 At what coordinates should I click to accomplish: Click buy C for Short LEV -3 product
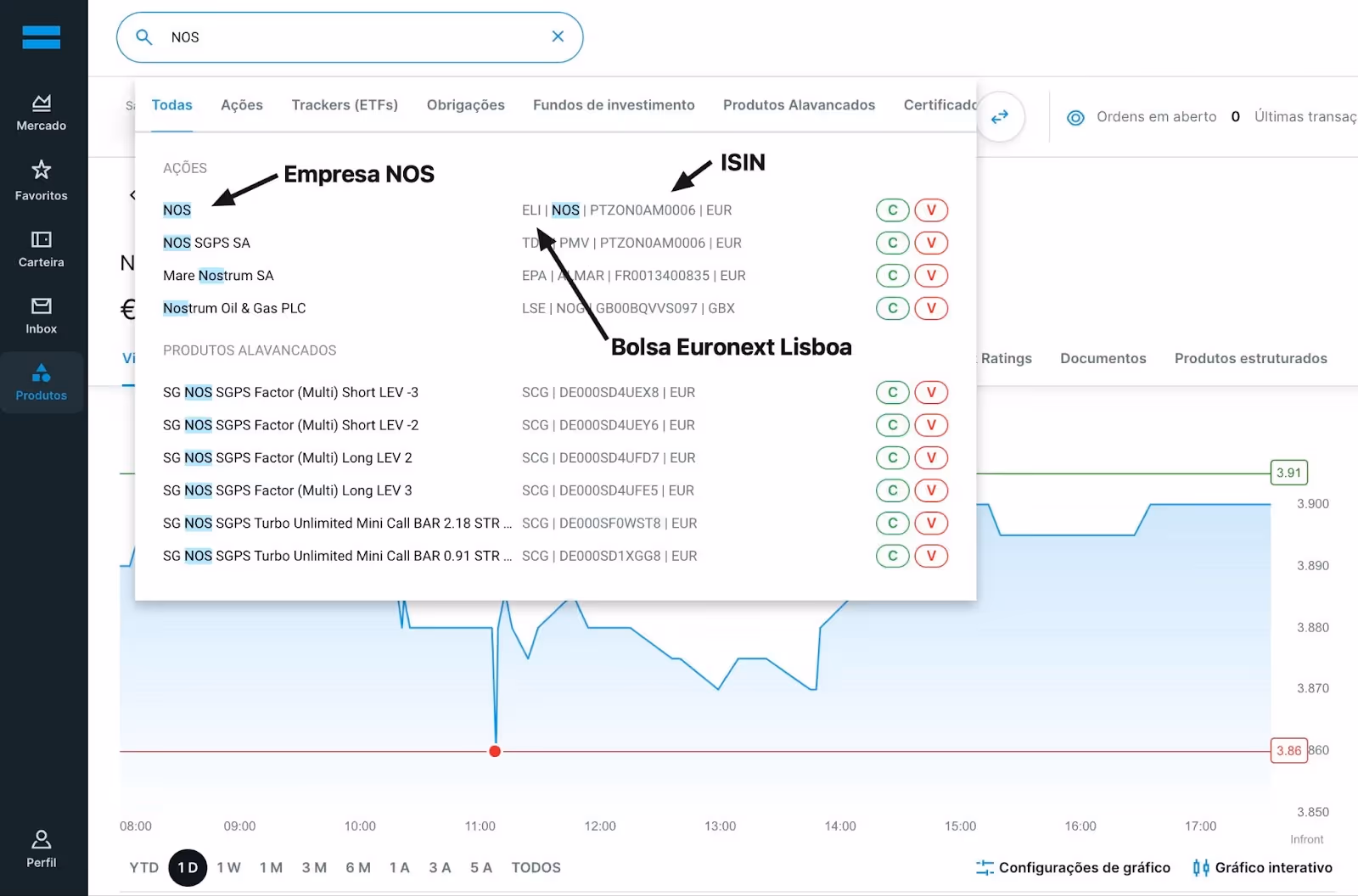point(892,392)
